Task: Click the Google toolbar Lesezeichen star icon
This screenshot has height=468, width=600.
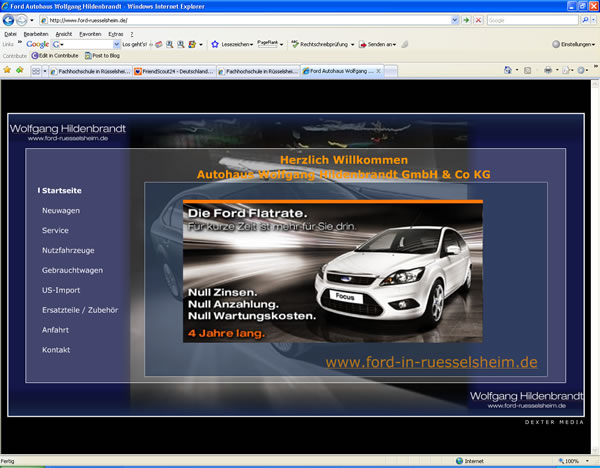Action: [x=215, y=44]
